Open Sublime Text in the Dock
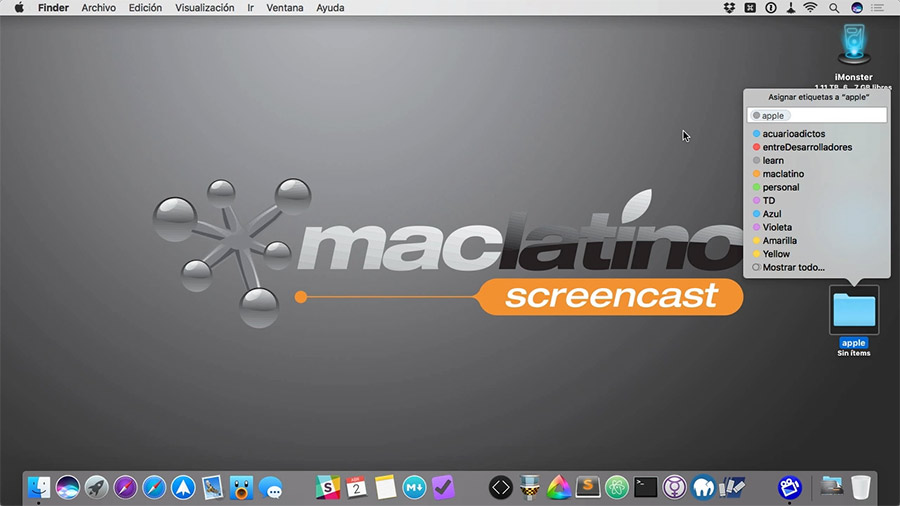This screenshot has height=506, width=900. (x=588, y=488)
